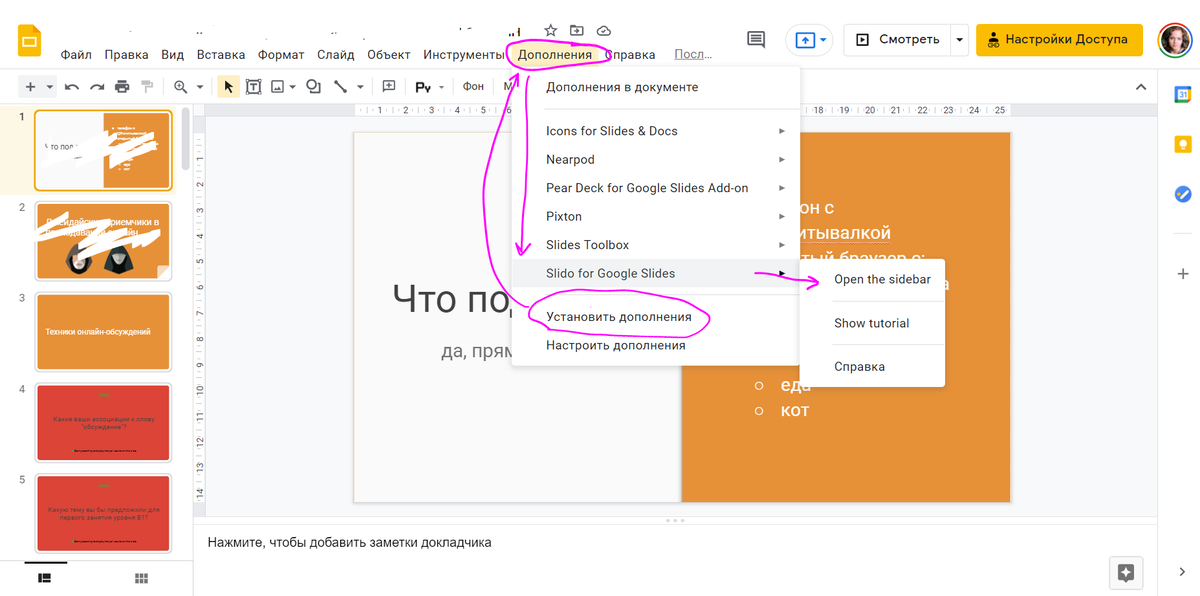Star this presentation
The height and width of the screenshot is (596, 1200).
coord(551,31)
